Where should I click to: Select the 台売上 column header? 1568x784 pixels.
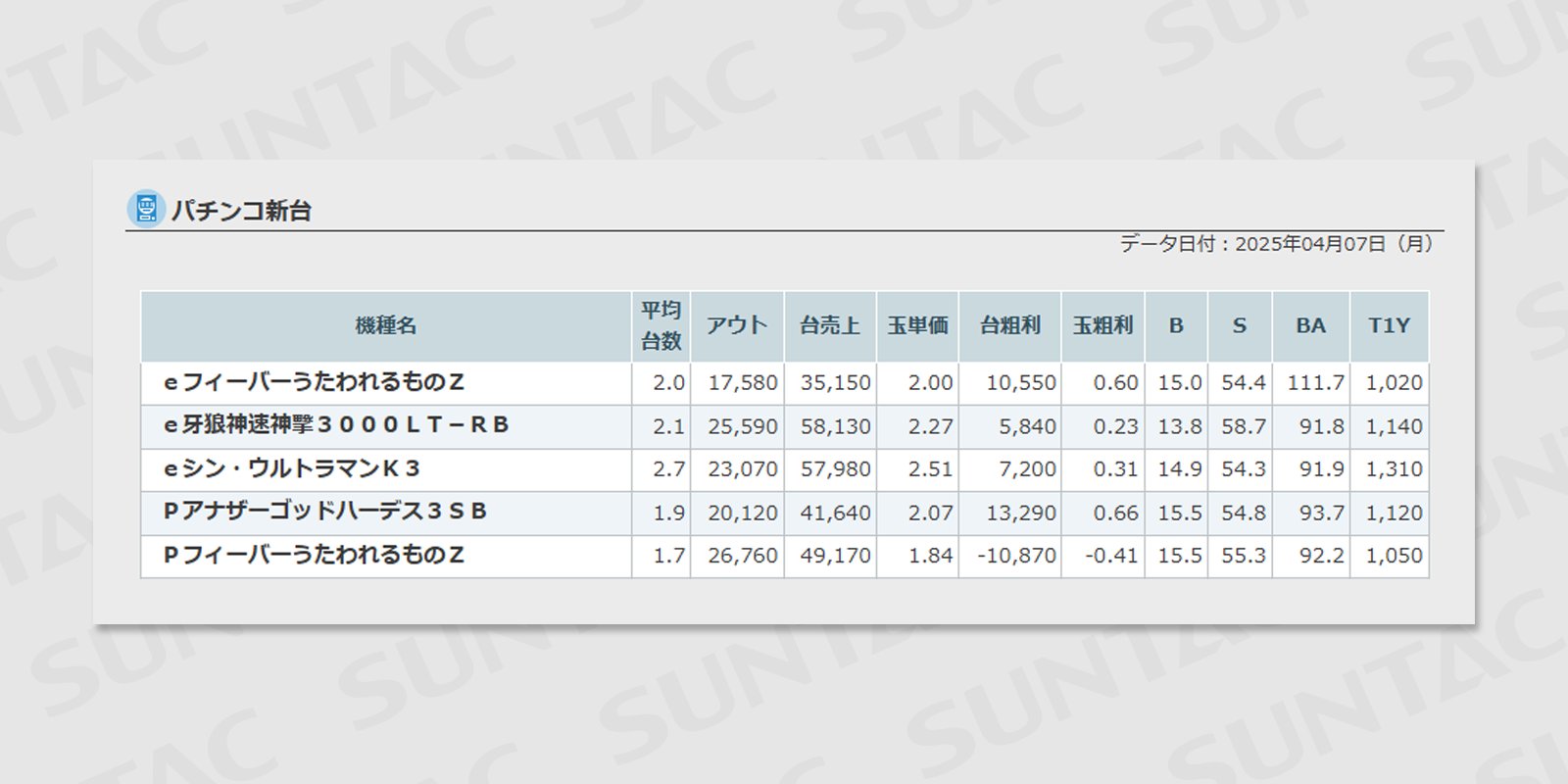click(x=830, y=326)
